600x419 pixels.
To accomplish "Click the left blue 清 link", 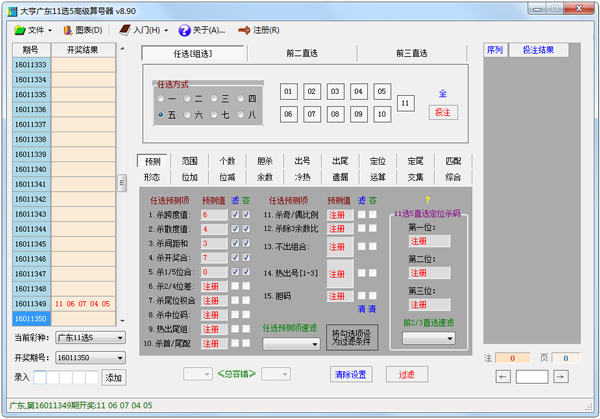I will point(361,309).
